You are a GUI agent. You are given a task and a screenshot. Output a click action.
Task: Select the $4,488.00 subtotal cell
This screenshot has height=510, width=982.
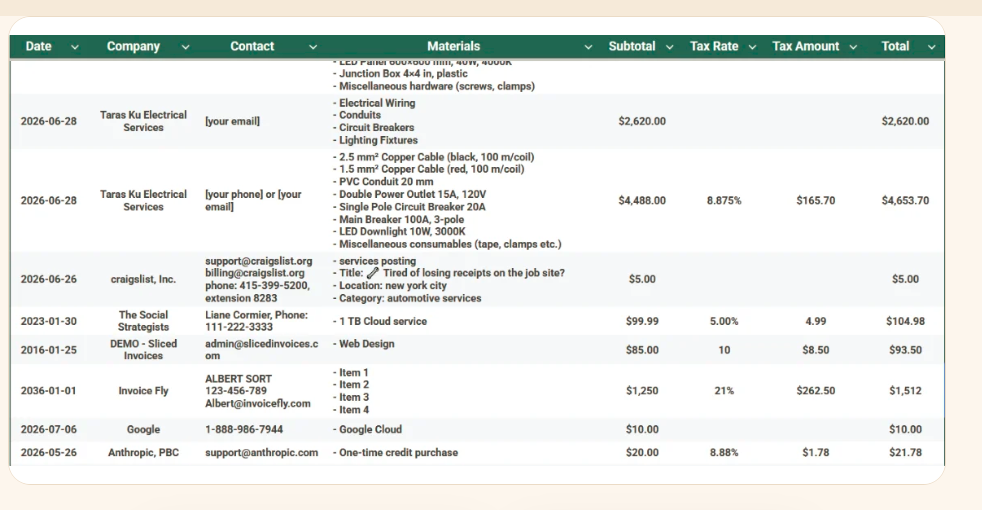[642, 201]
